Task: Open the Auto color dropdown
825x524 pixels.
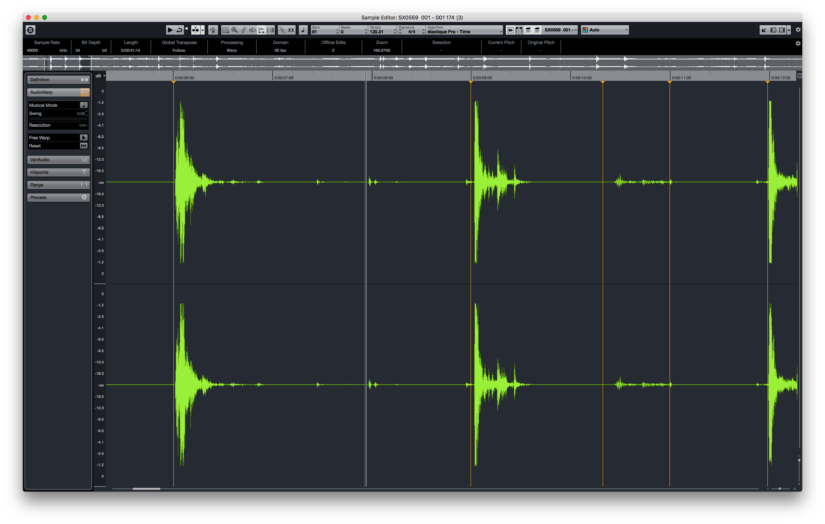Action: [x=605, y=30]
